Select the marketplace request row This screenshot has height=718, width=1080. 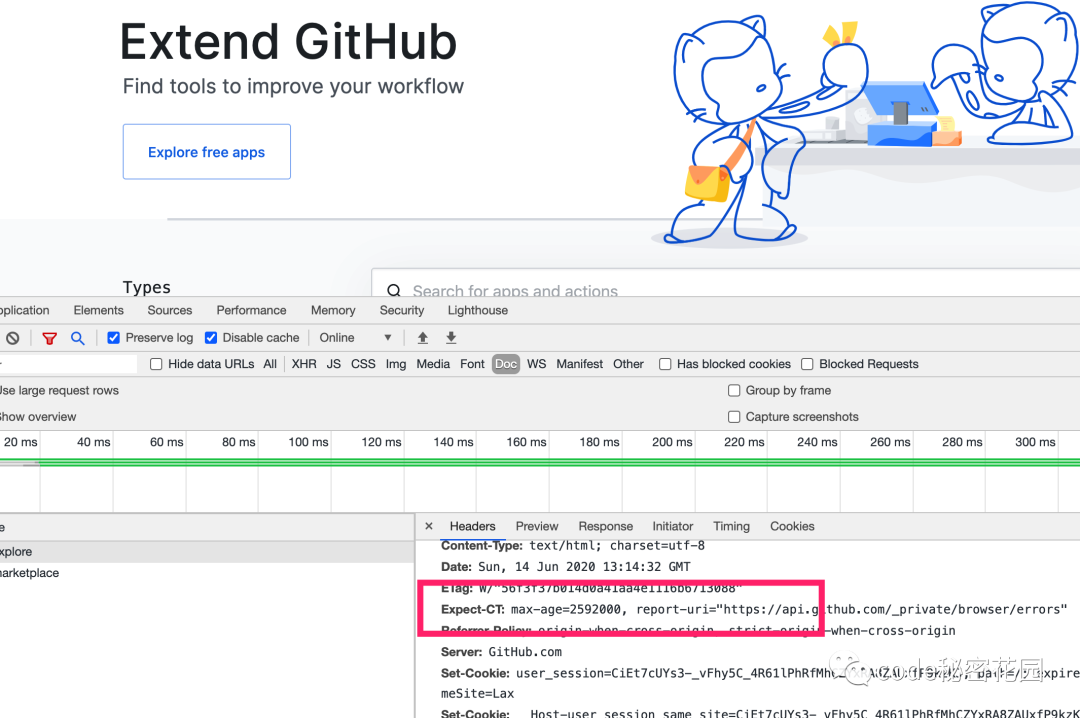pos(207,573)
